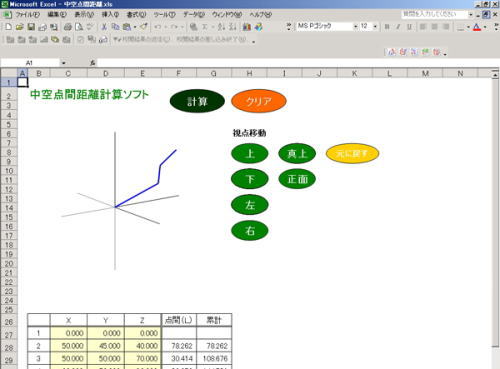Click the Print icon in the toolbar
The width and height of the screenshot is (500, 369).
68,27
